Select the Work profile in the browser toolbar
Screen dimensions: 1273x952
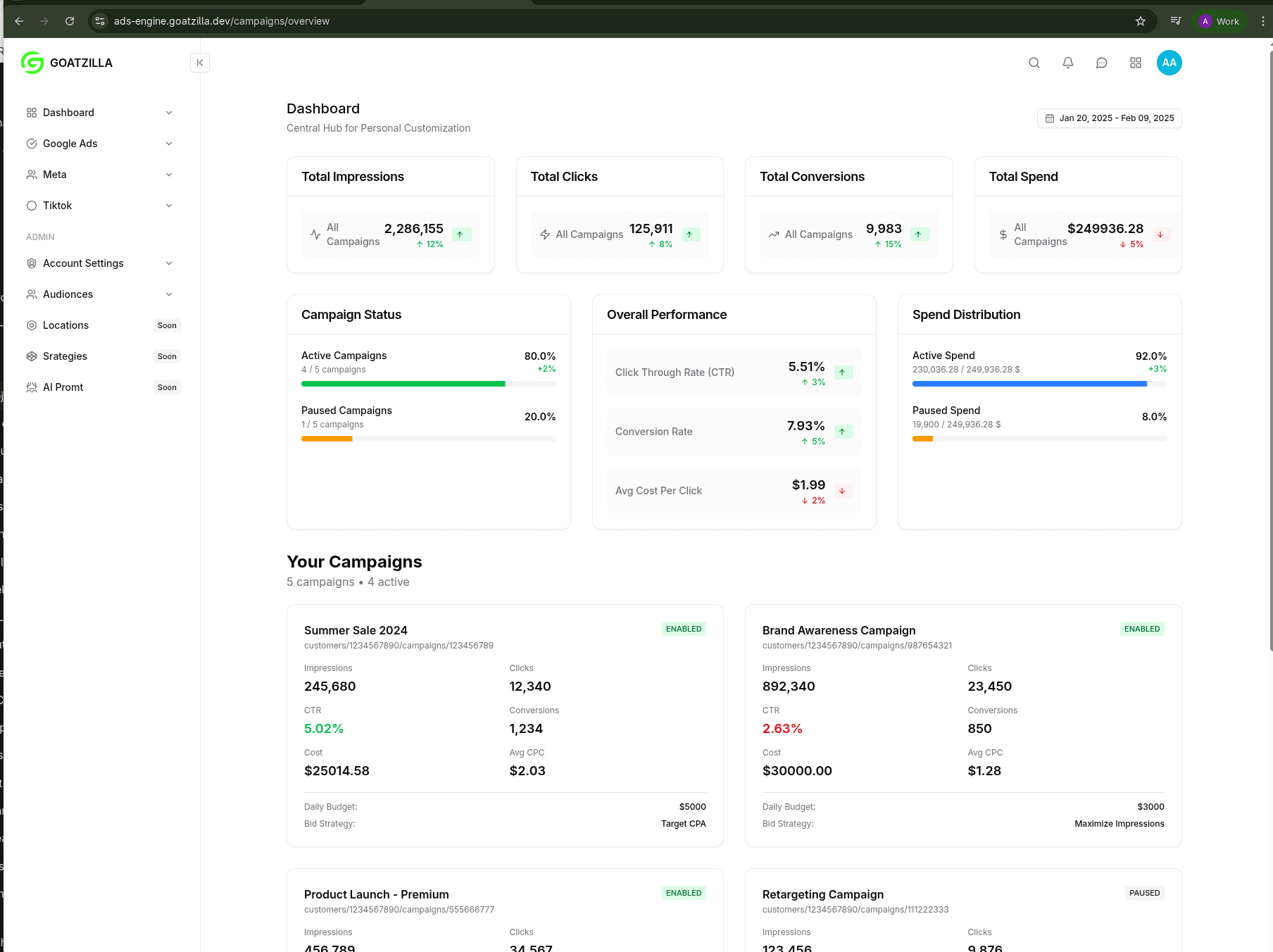[x=1220, y=21]
